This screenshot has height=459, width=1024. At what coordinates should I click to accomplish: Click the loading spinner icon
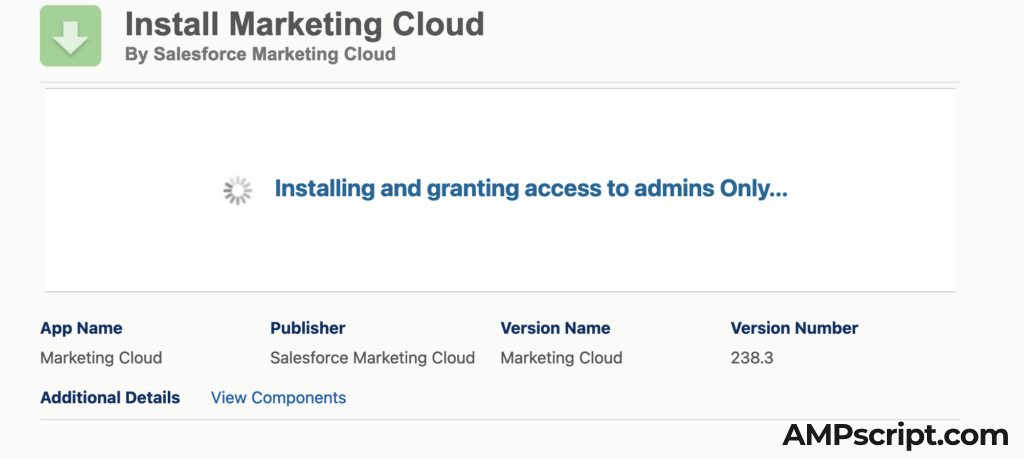[237, 190]
